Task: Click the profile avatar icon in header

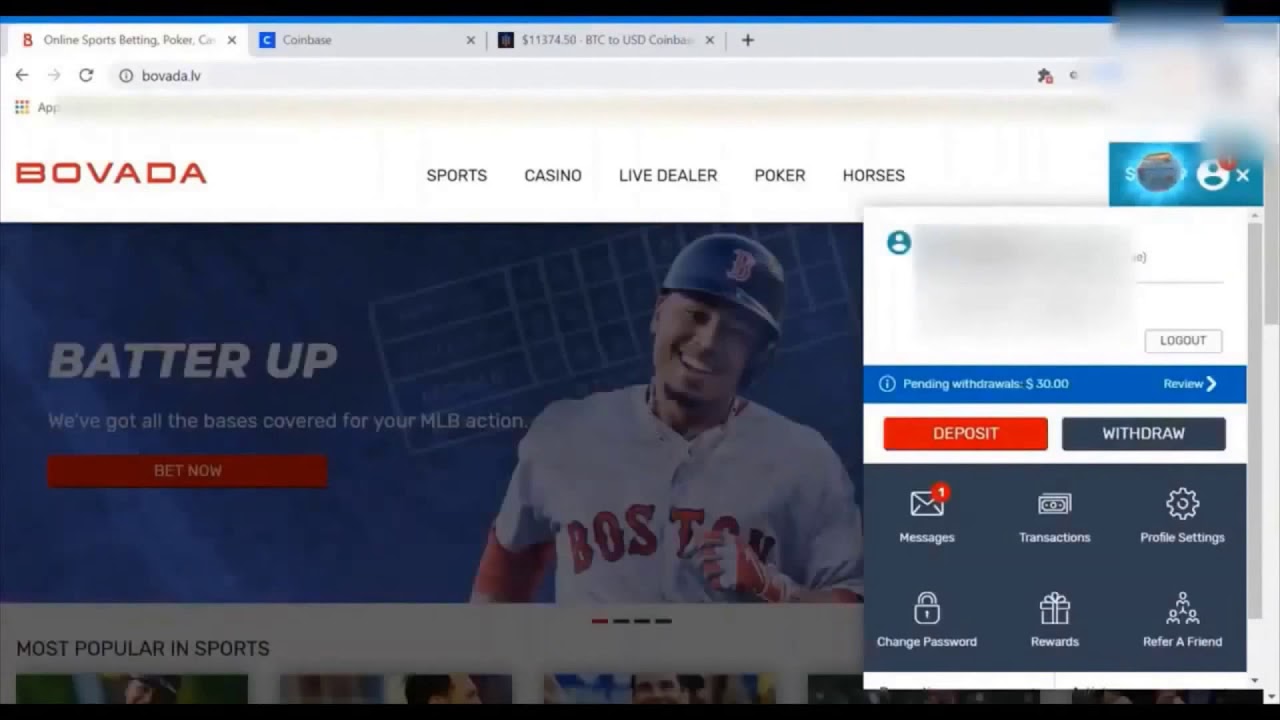Action: coord(1212,175)
